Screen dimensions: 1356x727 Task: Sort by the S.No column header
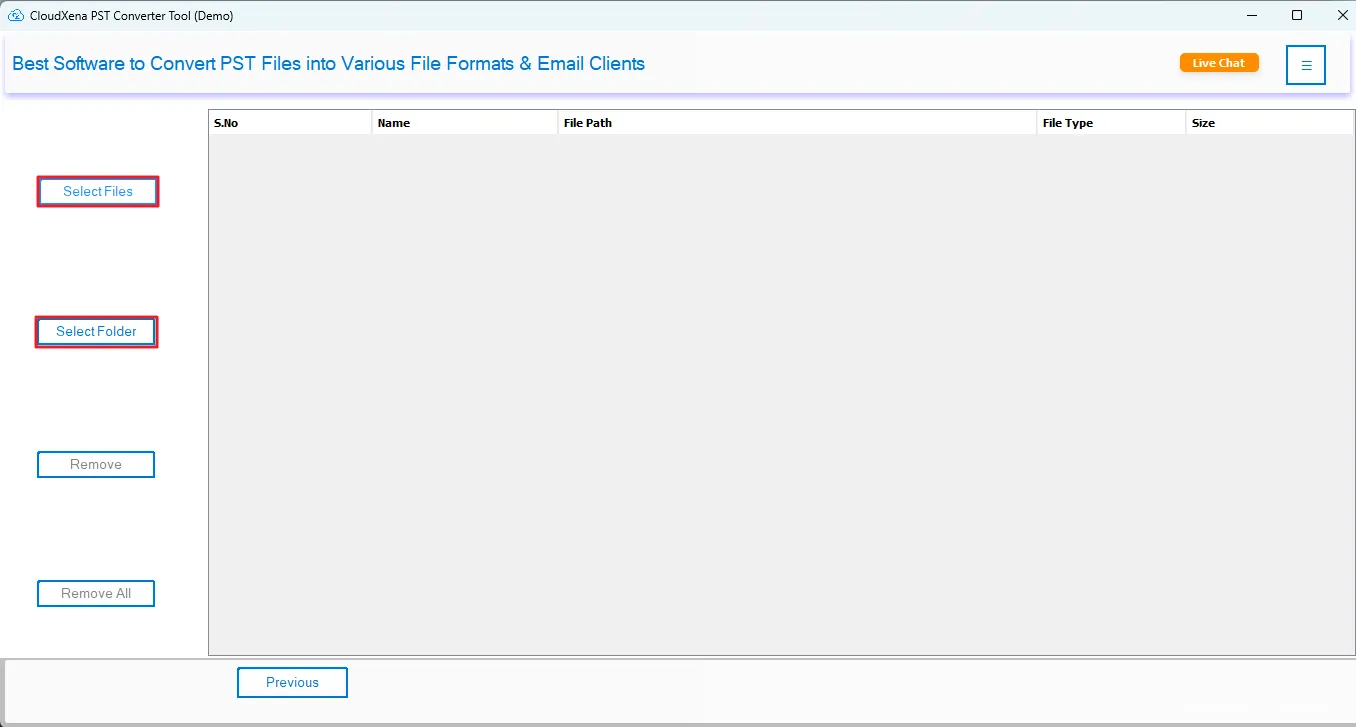pyautogui.click(x=290, y=123)
